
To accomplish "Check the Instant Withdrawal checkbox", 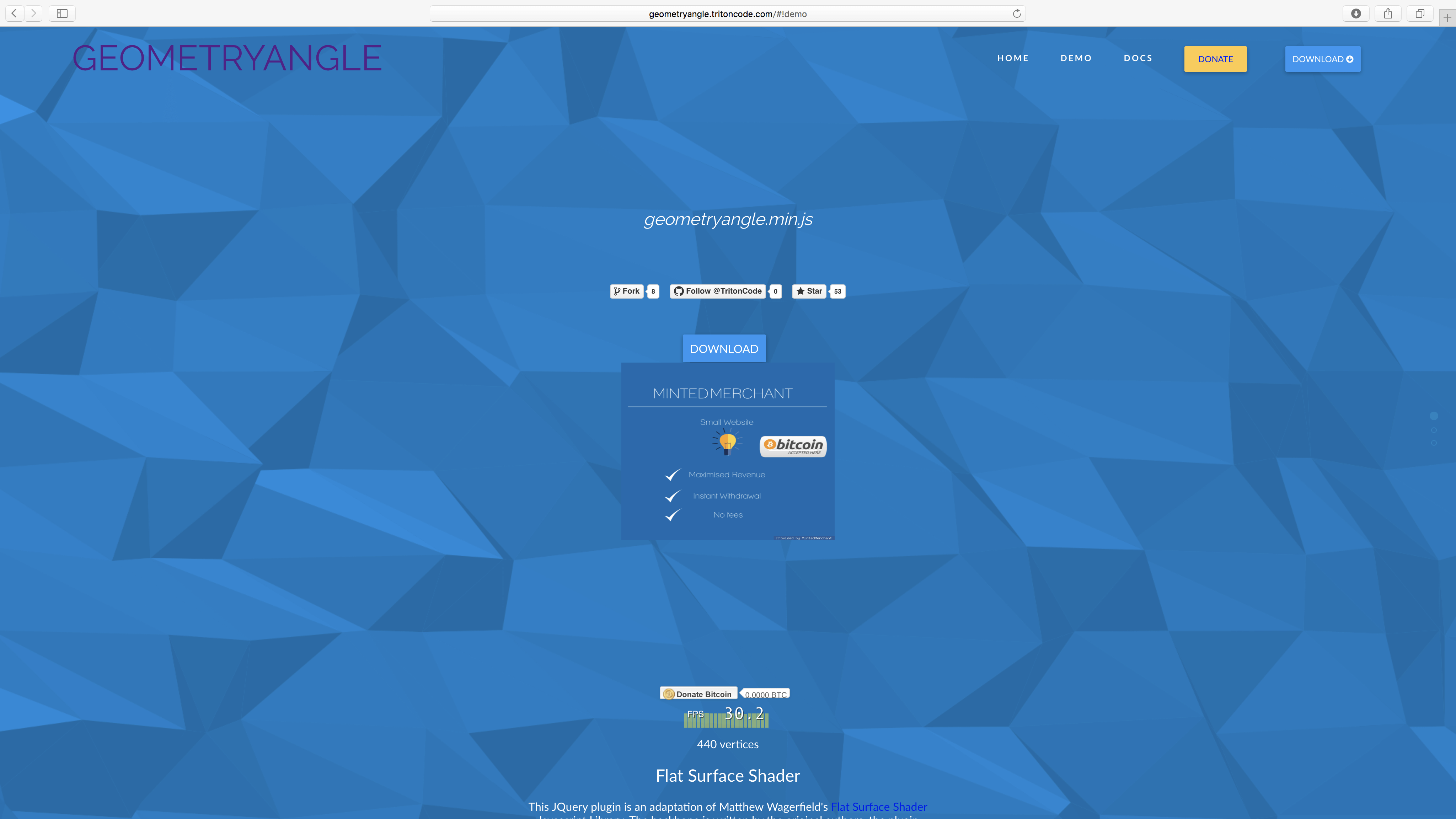I will tap(672, 495).
